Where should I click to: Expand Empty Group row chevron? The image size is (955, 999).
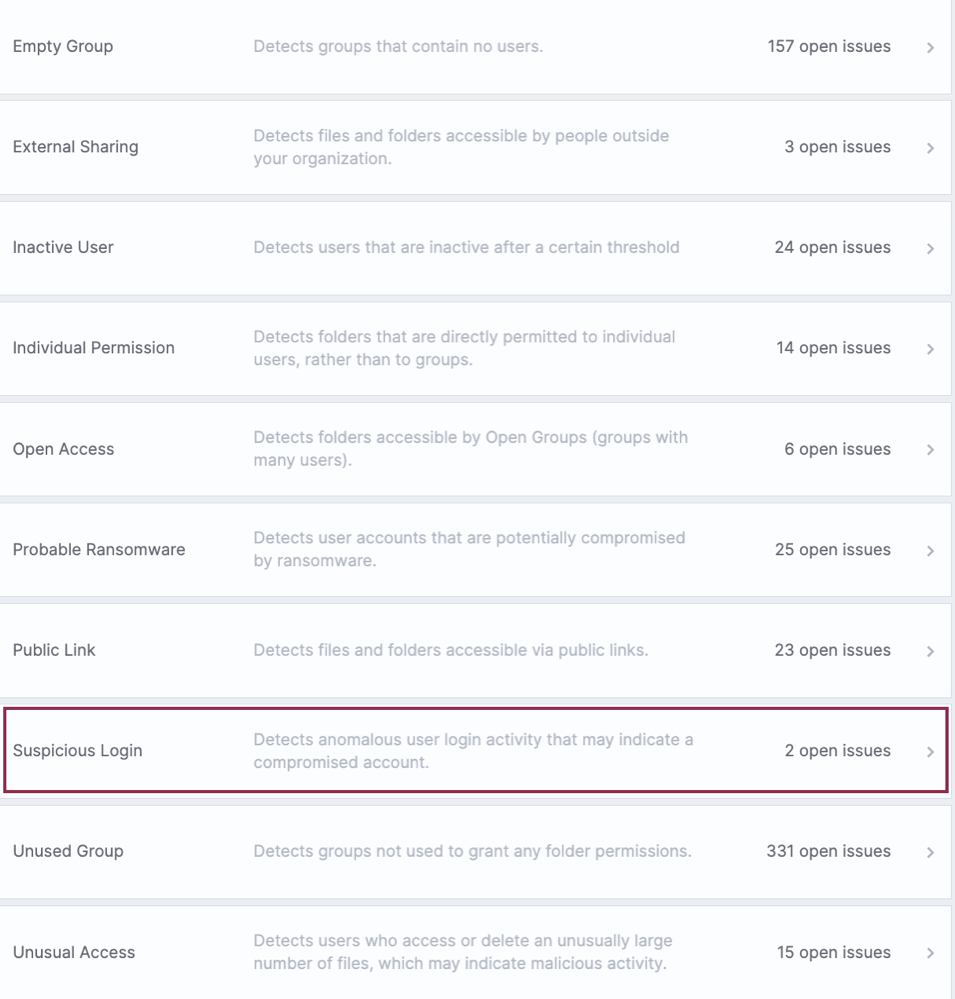pyautogui.click(x=930, y=48)
